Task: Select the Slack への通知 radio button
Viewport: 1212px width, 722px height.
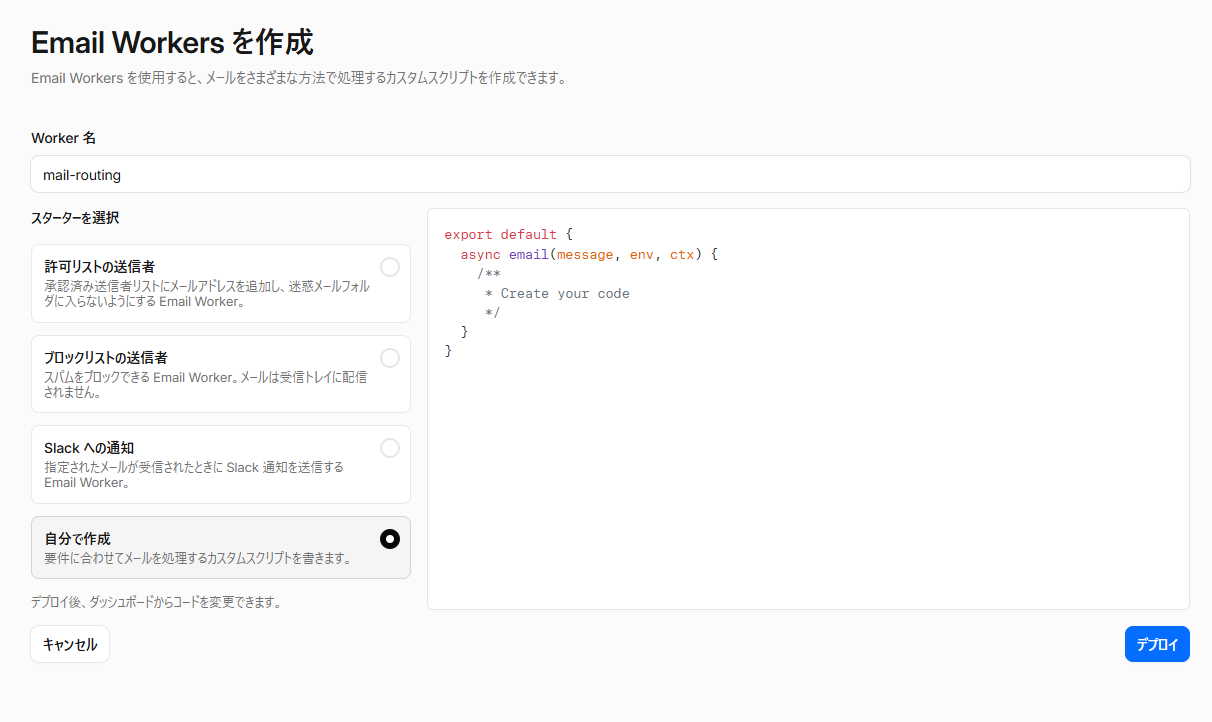Action: pos(390,448)
